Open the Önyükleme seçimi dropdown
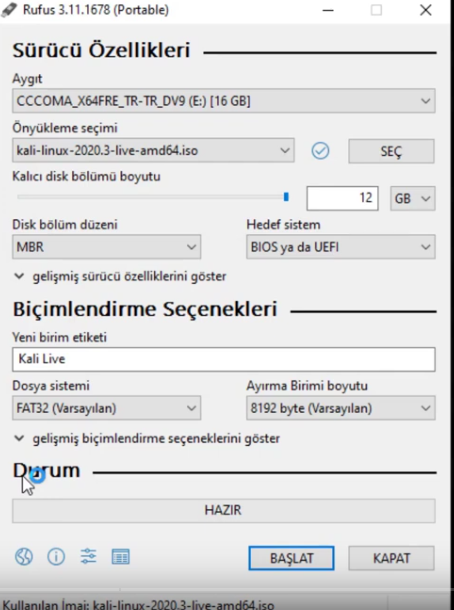This screenshot has height=610, width=454. coord(153,150)
